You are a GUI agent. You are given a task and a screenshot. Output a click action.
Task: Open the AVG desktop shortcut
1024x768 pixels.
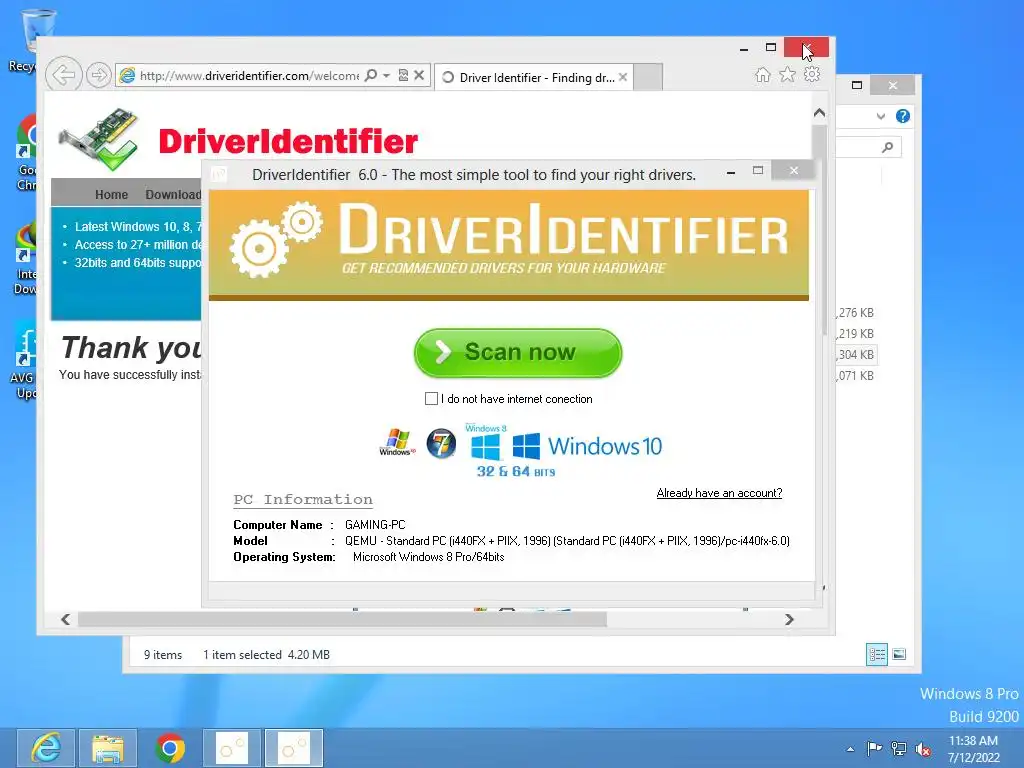tap(25, 361)
